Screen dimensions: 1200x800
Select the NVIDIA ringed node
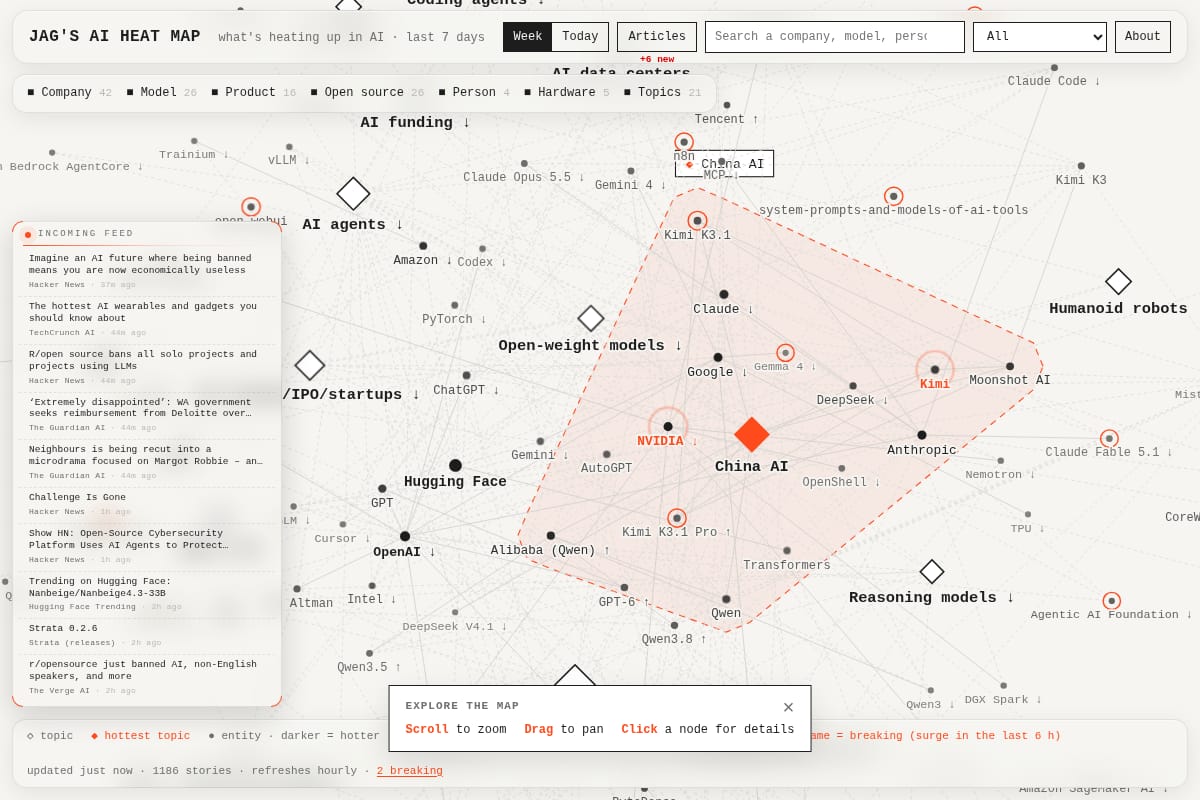click(668, 426)
